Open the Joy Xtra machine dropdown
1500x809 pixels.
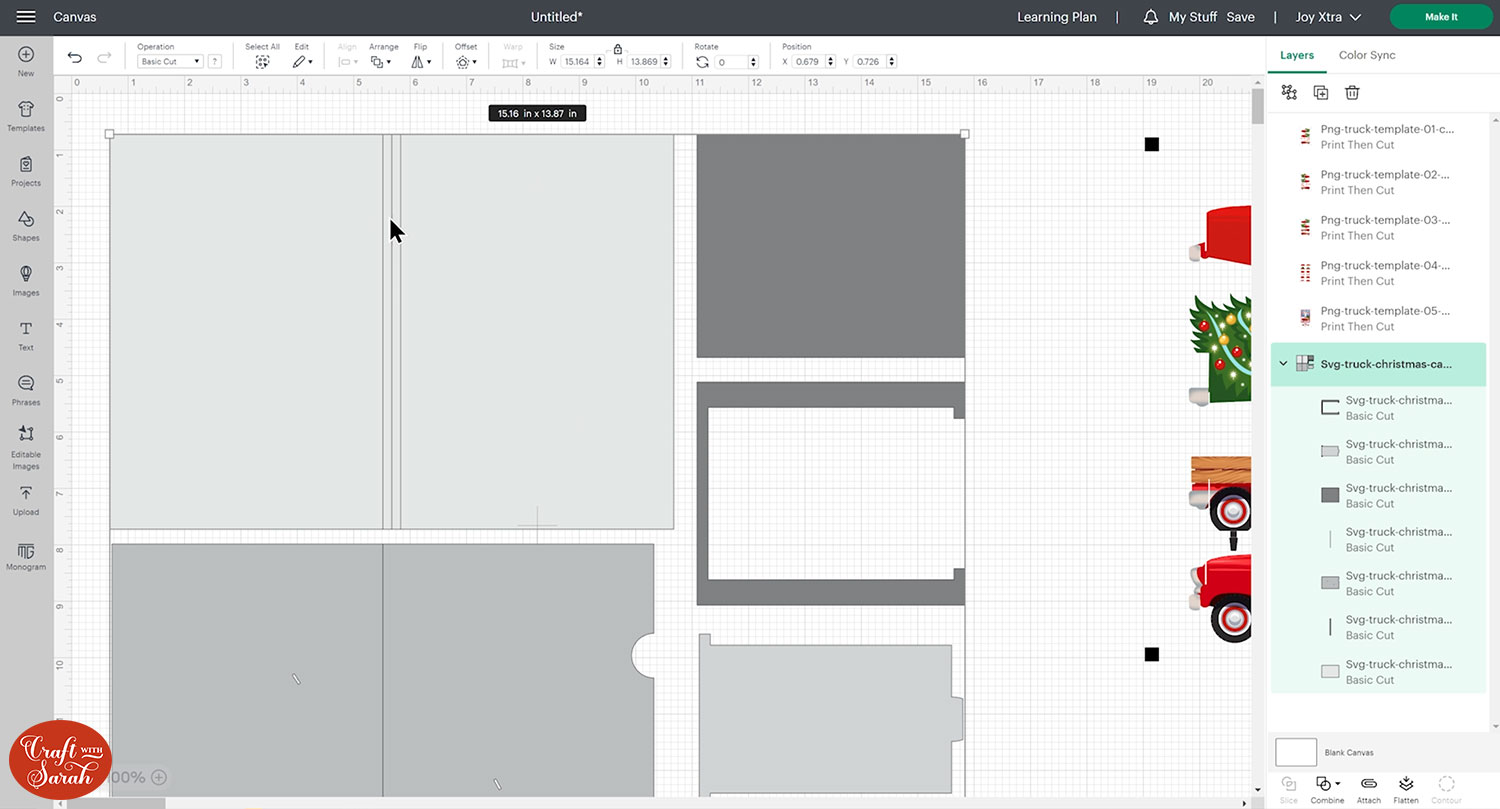[x=1328, y=17]
